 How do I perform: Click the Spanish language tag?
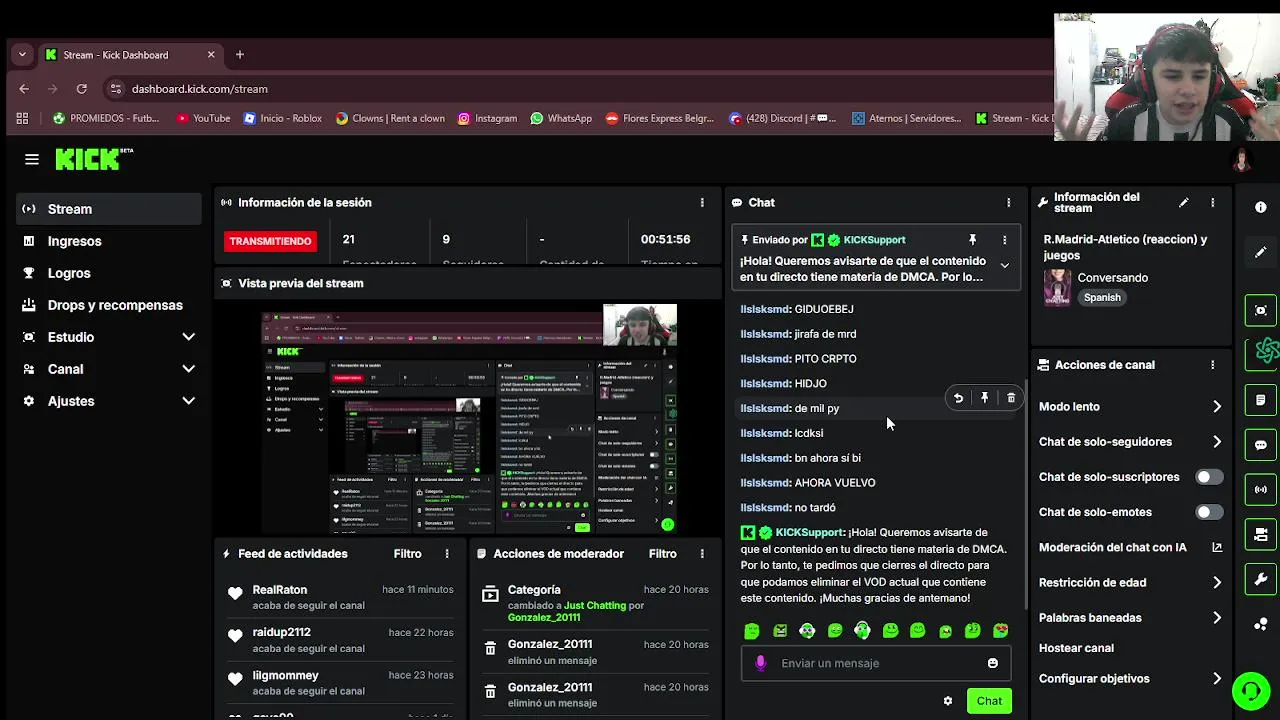point(1102,298)
